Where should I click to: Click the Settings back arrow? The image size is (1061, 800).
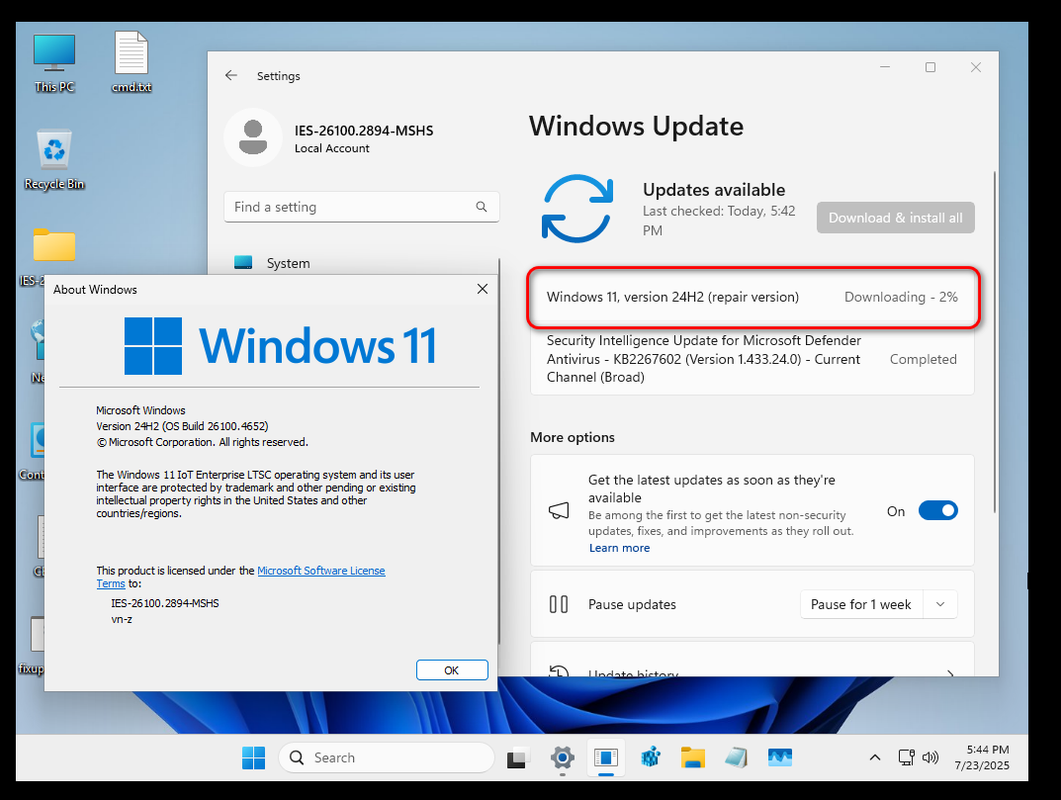(x=231, y=75)
